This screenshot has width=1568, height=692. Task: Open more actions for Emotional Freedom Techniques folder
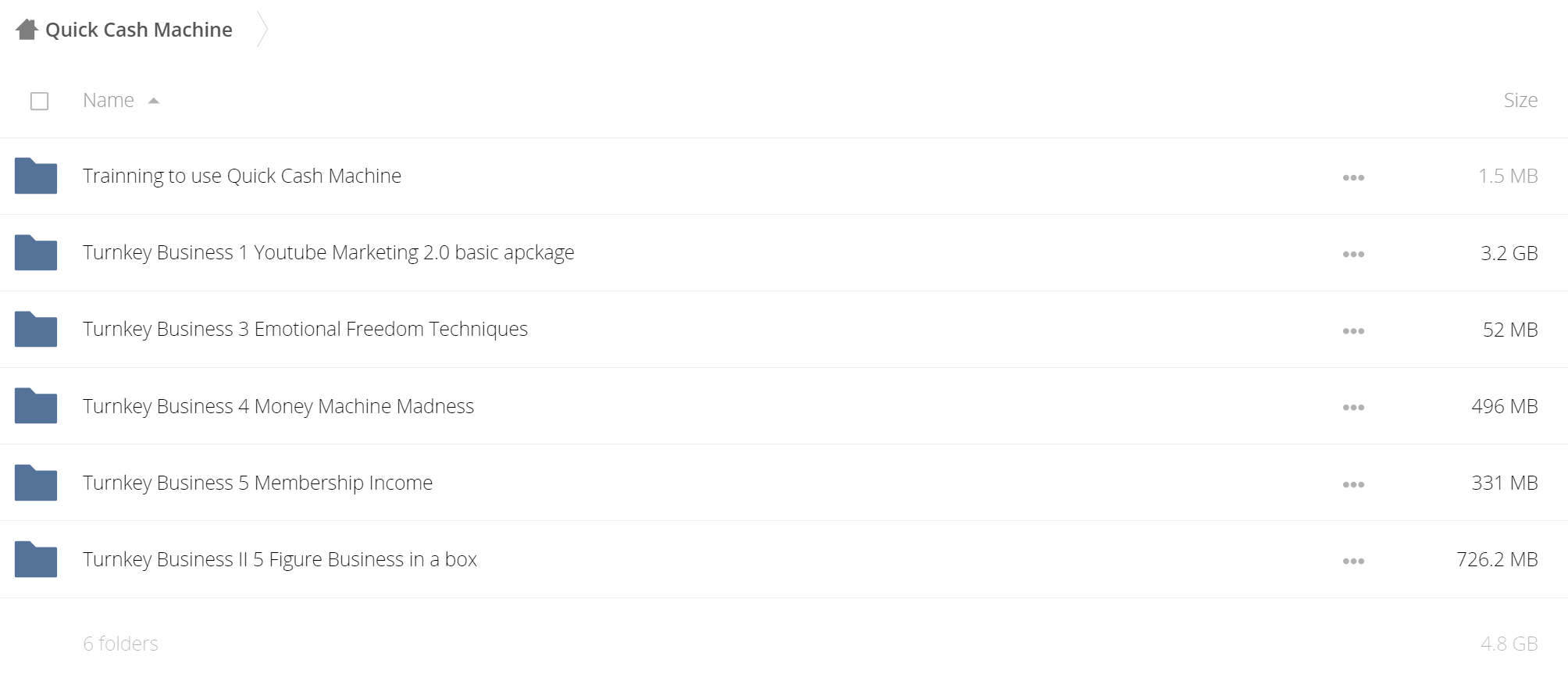click(x=1353, y=330)
